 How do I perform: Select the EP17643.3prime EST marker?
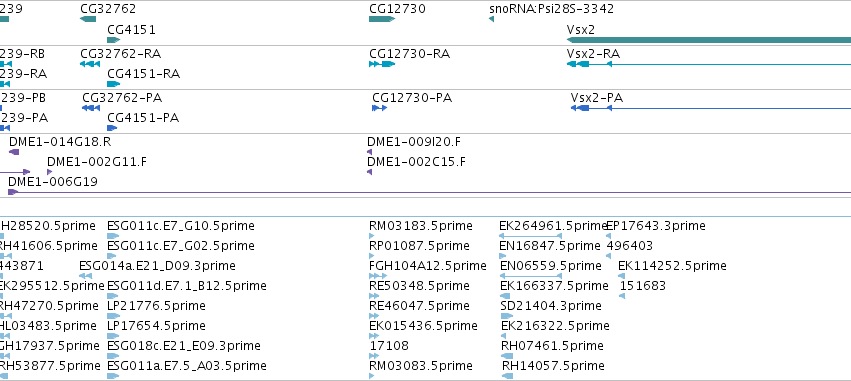tap(608, 236)
